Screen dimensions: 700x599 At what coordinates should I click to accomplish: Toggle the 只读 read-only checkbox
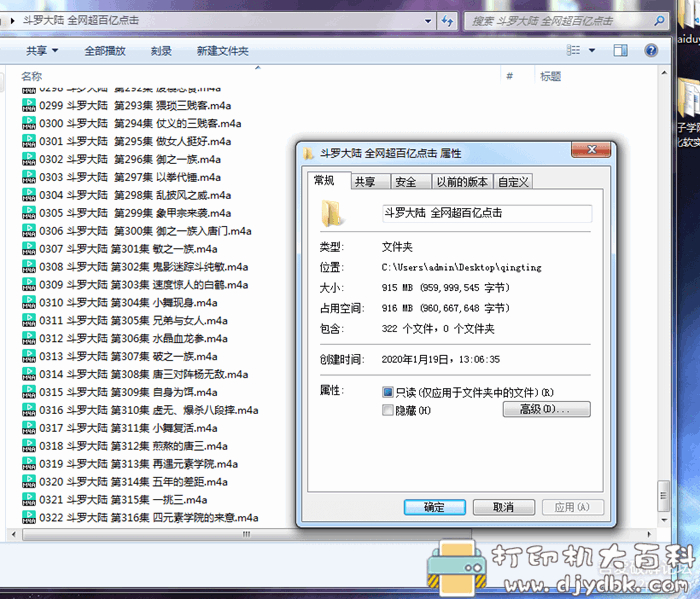tap(388, 392)
